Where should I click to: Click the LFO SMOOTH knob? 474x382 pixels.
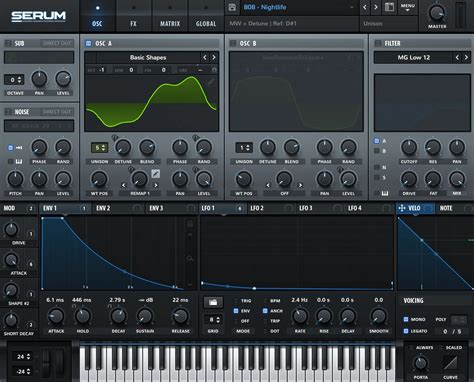pyautogui.click(x=379, y=316)
